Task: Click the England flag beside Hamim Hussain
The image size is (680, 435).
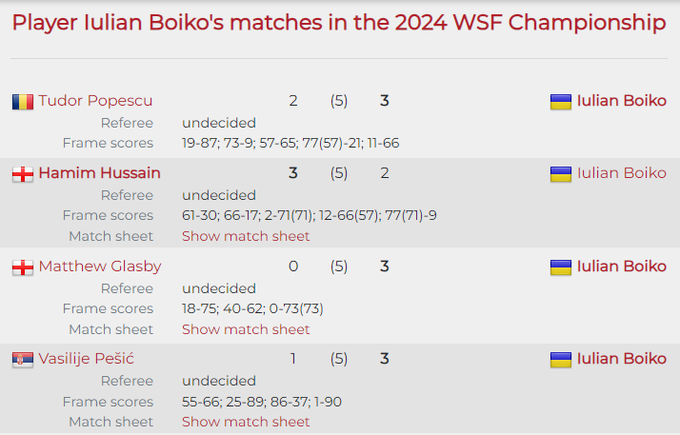Action: [x=22, y=174]
